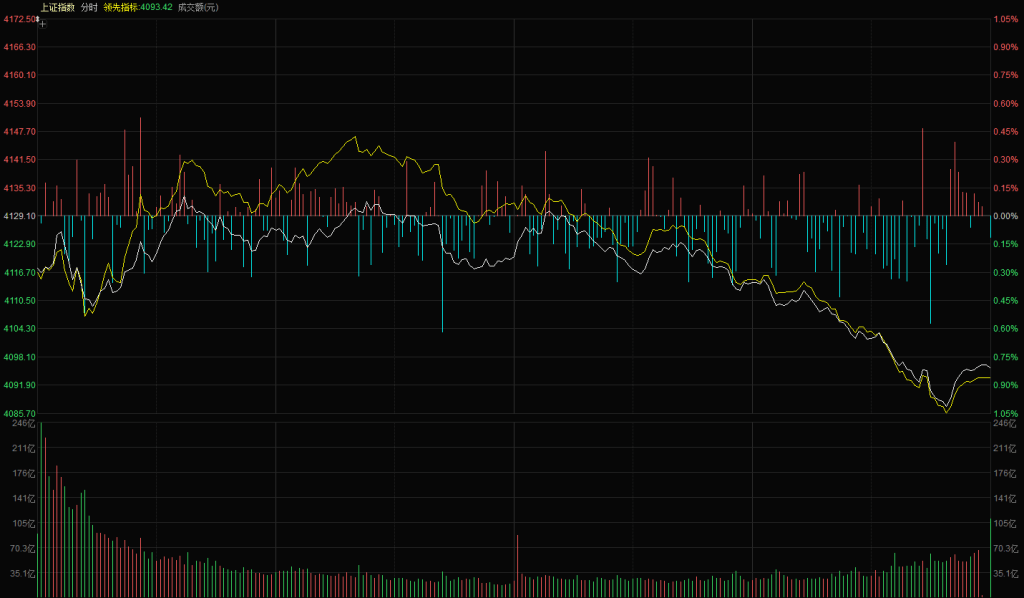This screenshot has height=598, width=1024.
Task: Select the 分时 chart mode label
Action: (89, 7)
